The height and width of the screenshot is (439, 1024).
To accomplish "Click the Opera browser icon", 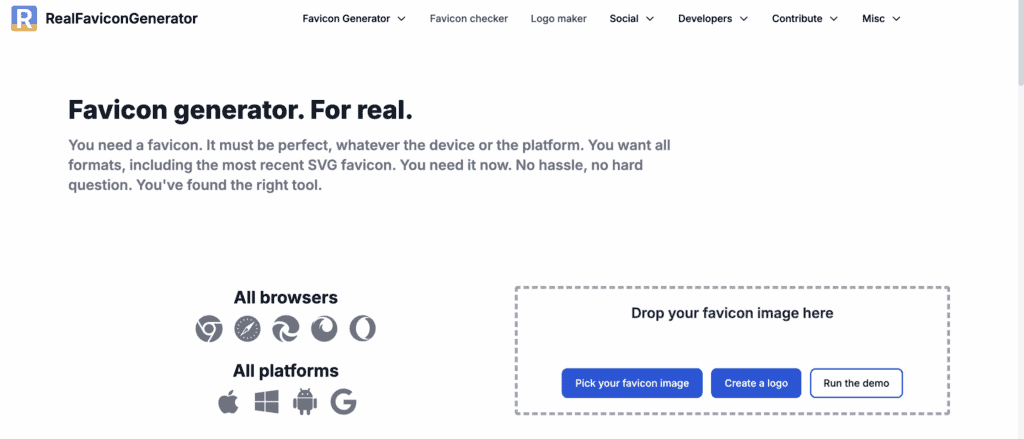I will tap(362, 328).
